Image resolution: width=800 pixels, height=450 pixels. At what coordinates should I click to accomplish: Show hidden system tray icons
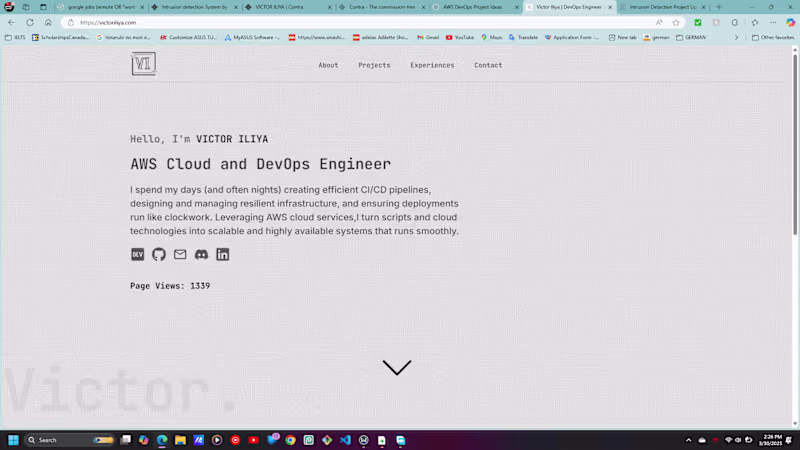pyautogui.click(x=688, y=440)
